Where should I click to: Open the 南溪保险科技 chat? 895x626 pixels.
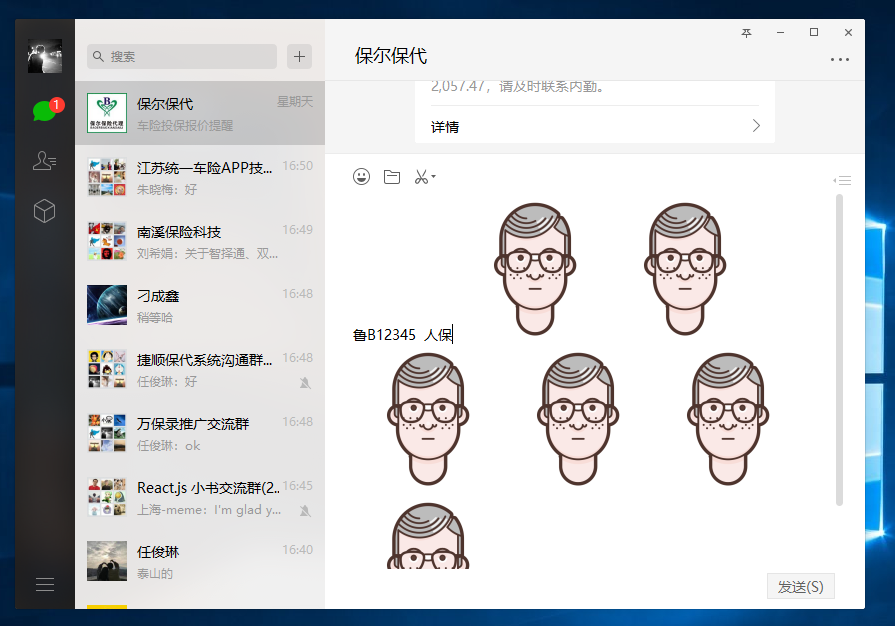[200, 241]
